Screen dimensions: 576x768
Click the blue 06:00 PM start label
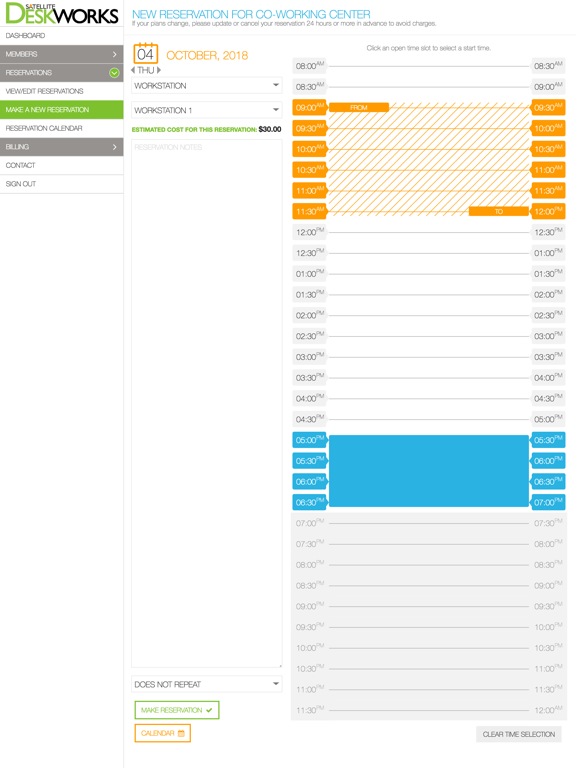tap(310, 481)
